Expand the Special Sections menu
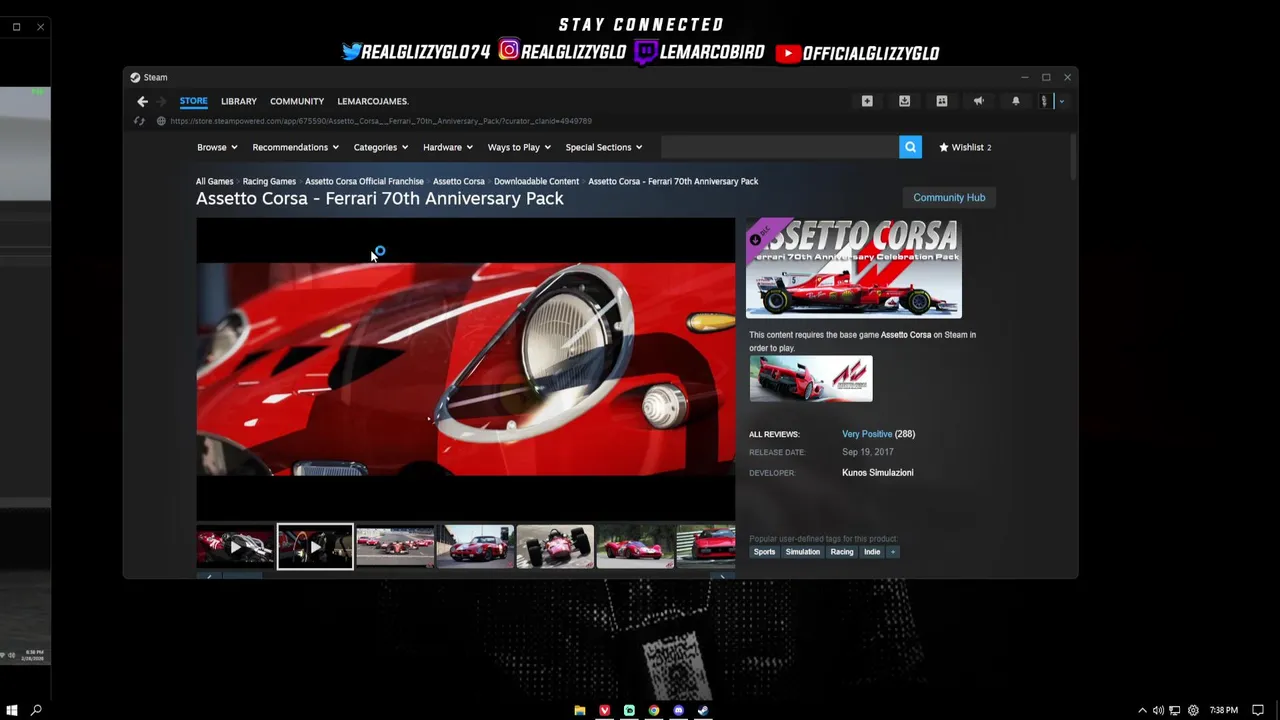The width and height of the screenshot is (1280, 720). pos(604,147)
